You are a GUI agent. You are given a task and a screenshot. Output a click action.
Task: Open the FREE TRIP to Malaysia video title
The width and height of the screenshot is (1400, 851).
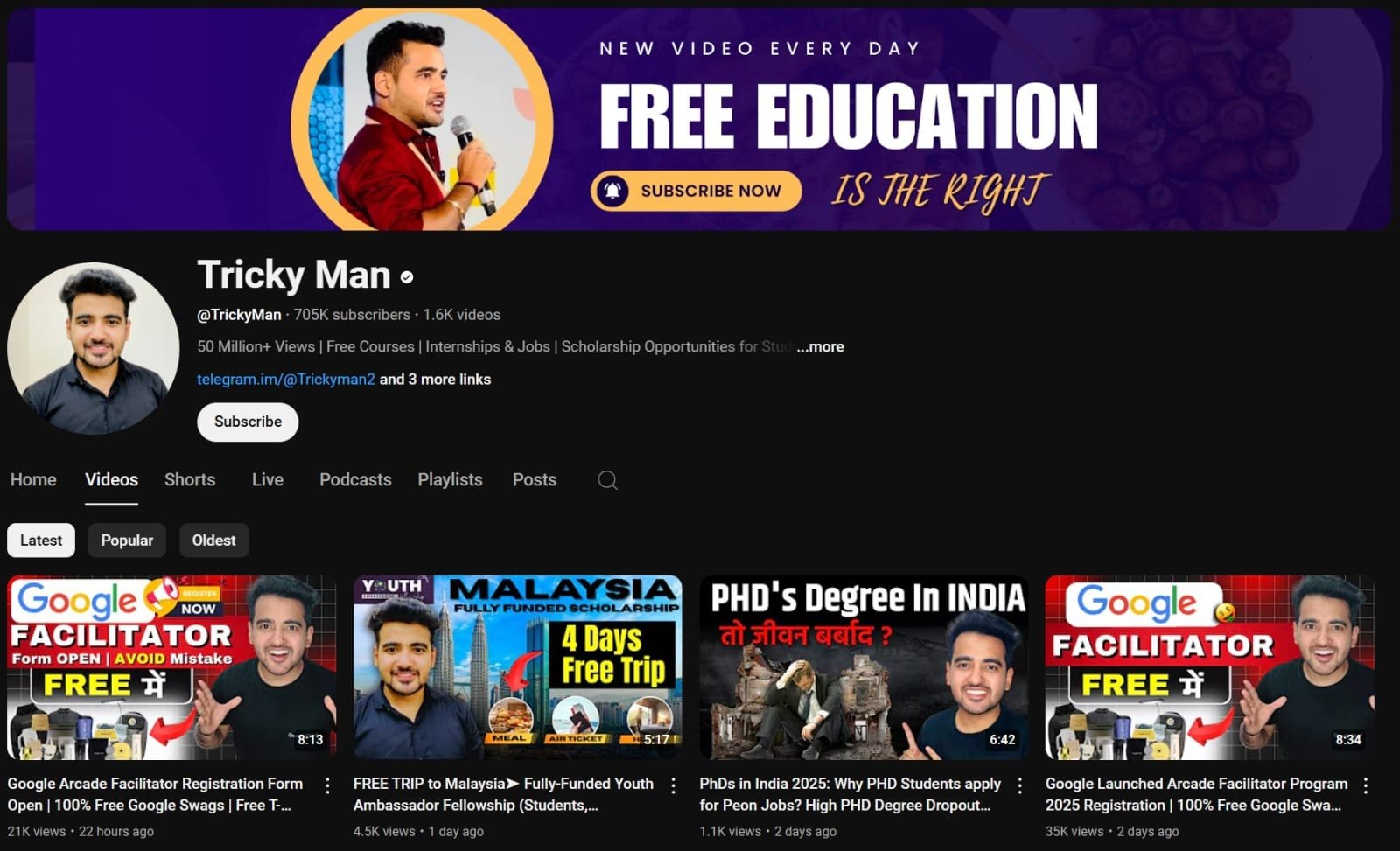click(503, 794)
